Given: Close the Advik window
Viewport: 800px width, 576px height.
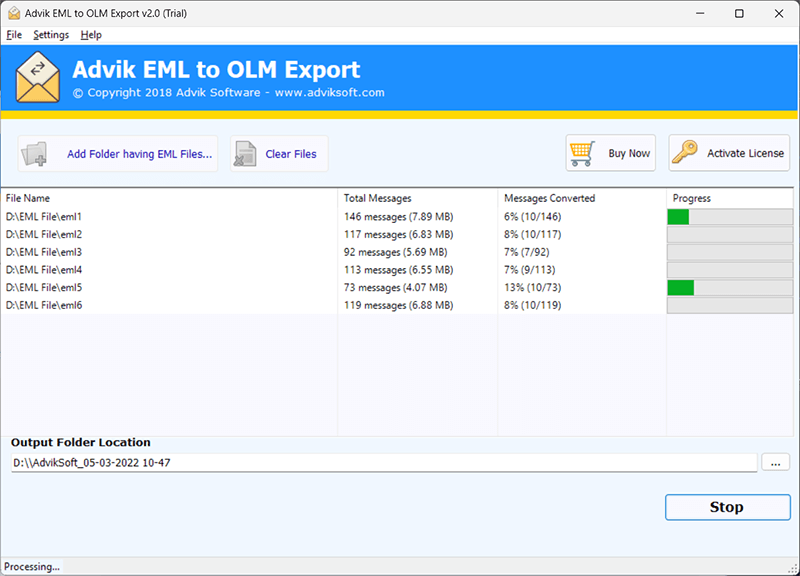Looking at the screenshot, I should pyautogui.click(x=779, y=13).
